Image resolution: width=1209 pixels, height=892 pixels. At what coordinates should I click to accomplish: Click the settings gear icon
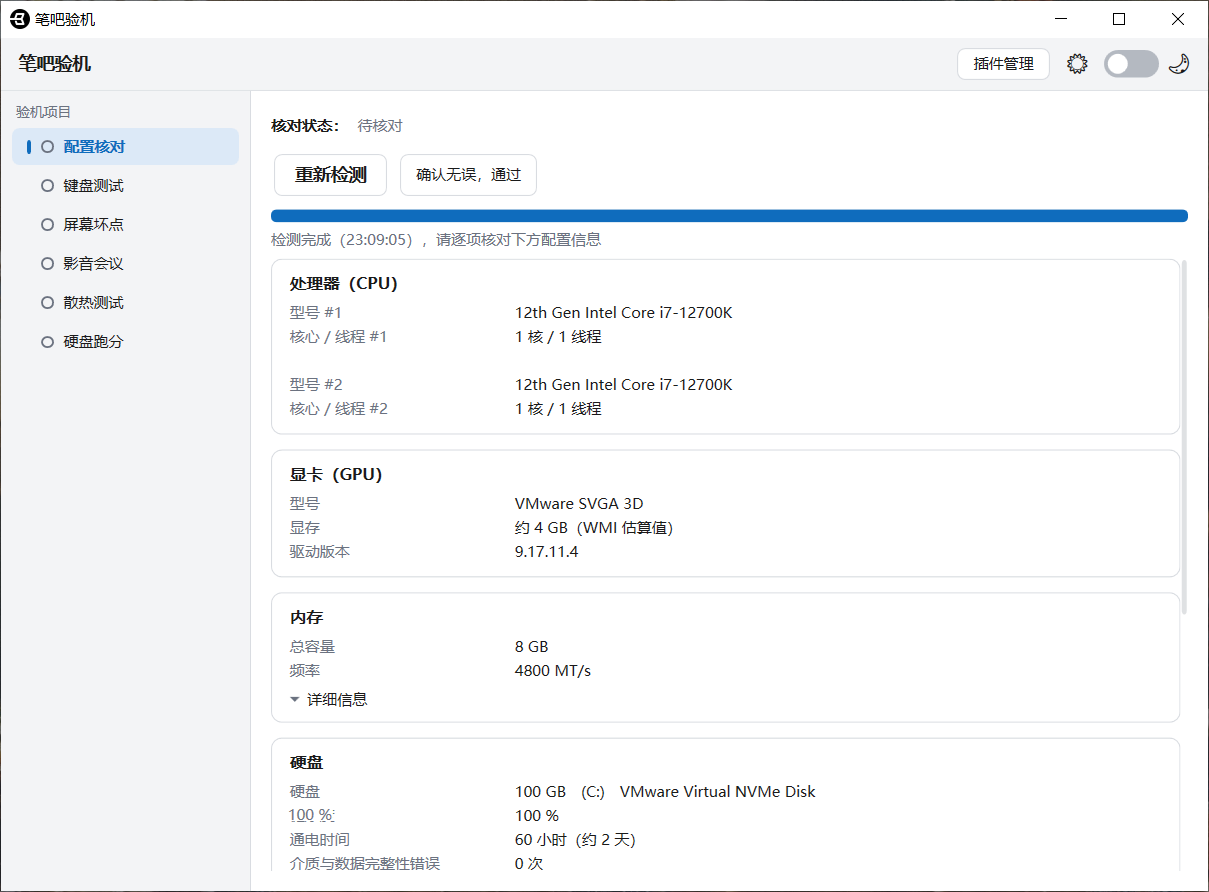click(1077, 64)
